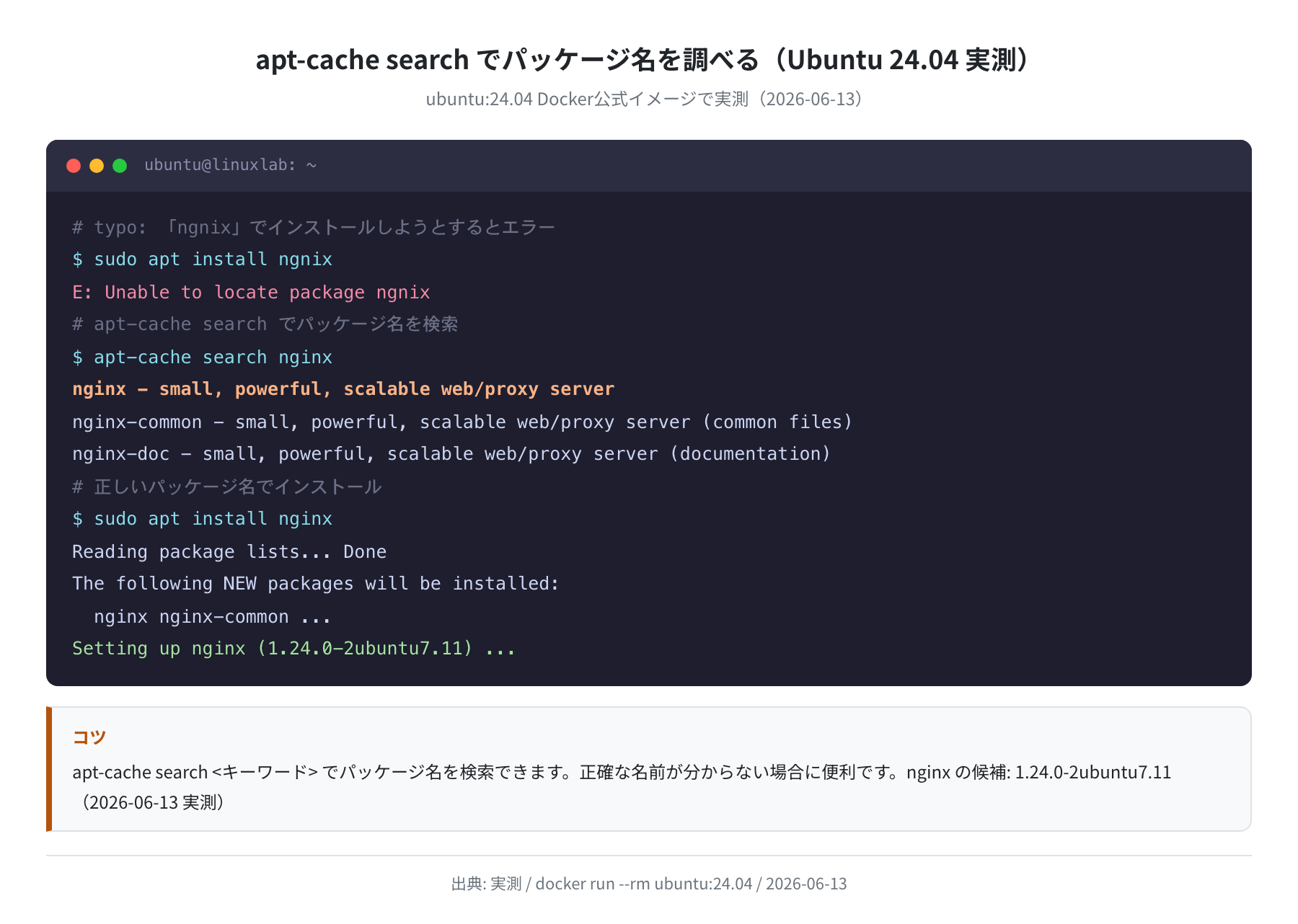The width and height of the screenshot is (1298, 924).
Task: Click the green 'Setting up nginx' line
Action: [x=294, y=649]
